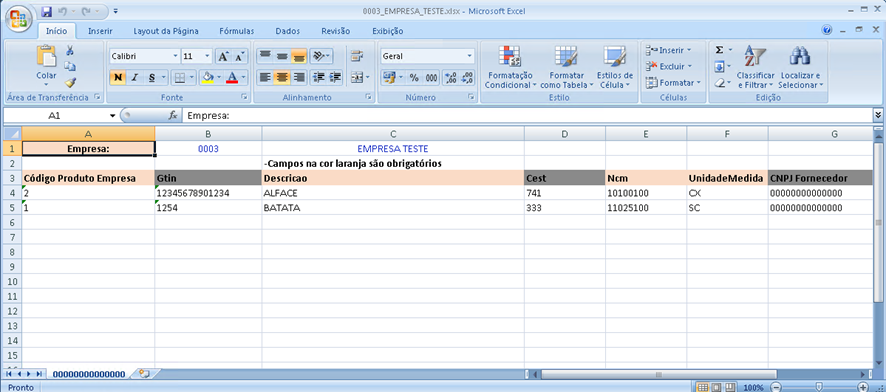Click the insert function fx button
Screen dimensions: 886x392
click(173, 115)
